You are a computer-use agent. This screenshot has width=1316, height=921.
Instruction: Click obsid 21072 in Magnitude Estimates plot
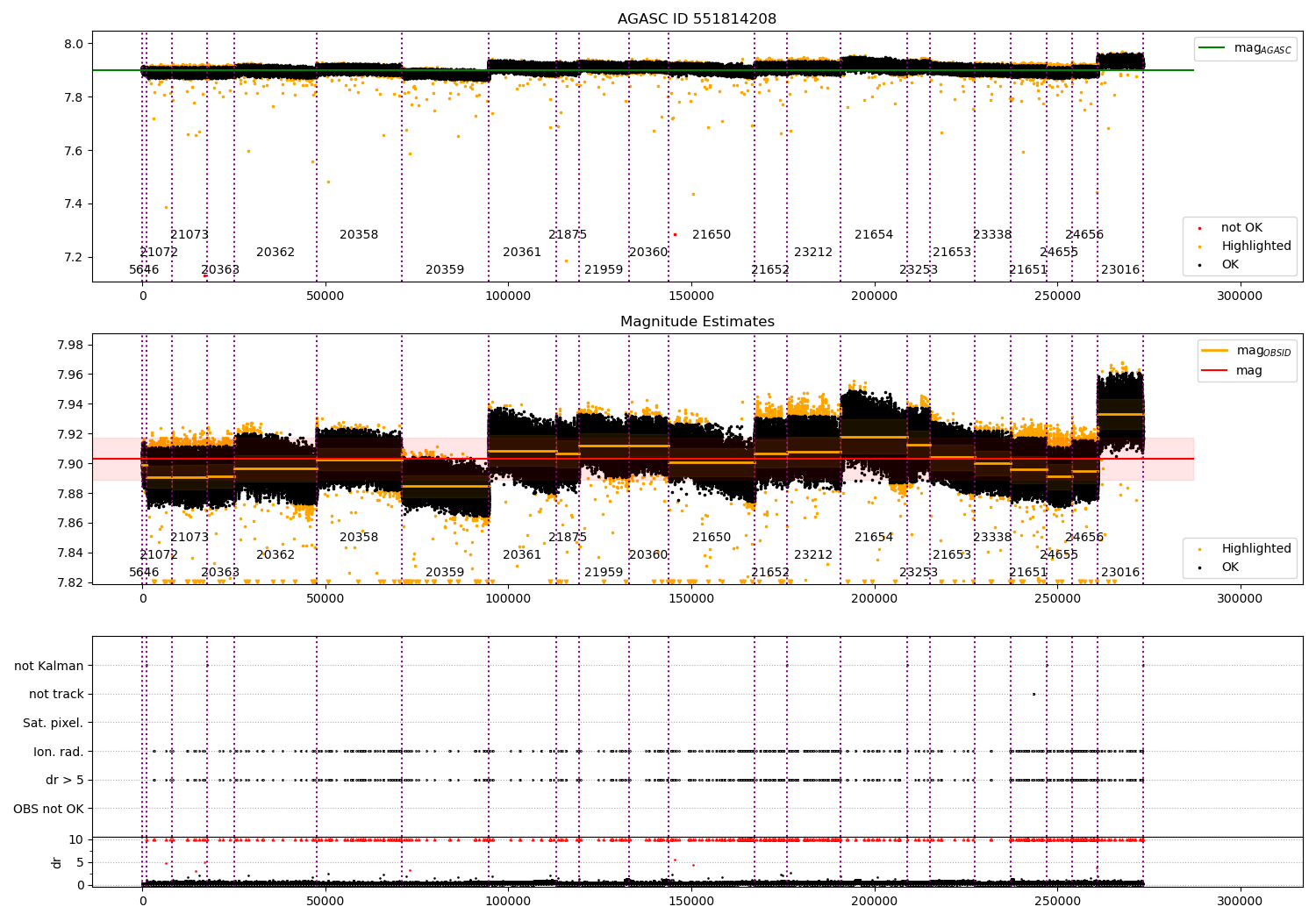click(159, 555)
